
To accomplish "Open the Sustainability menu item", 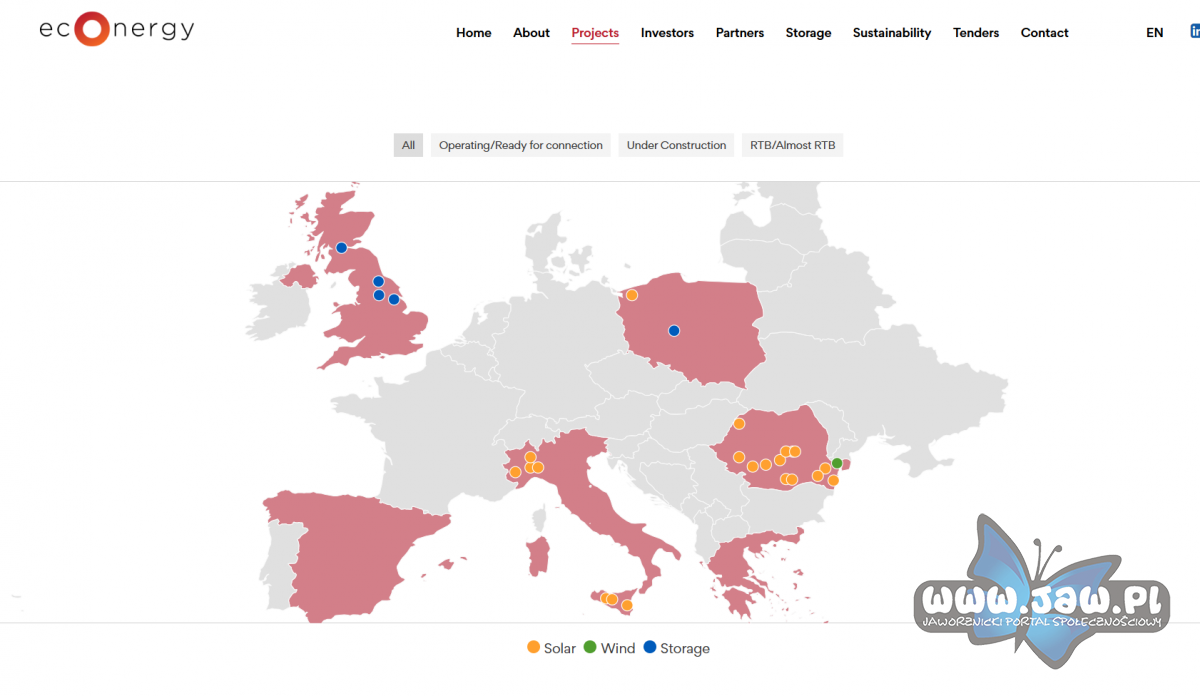I will click(x=892, y=33).
